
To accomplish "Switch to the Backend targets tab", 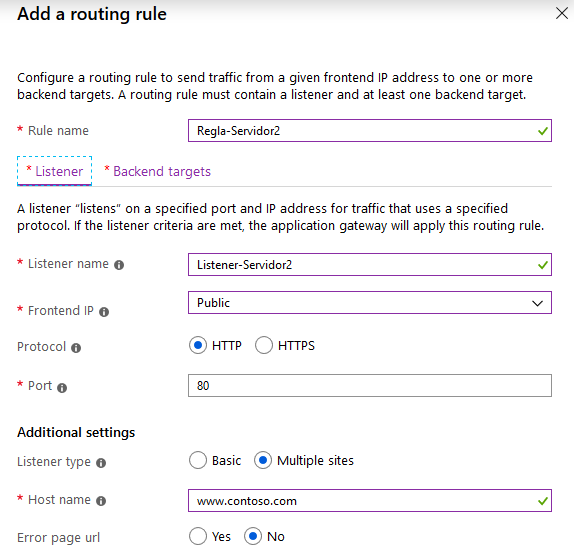I will (x=158, y=171).
